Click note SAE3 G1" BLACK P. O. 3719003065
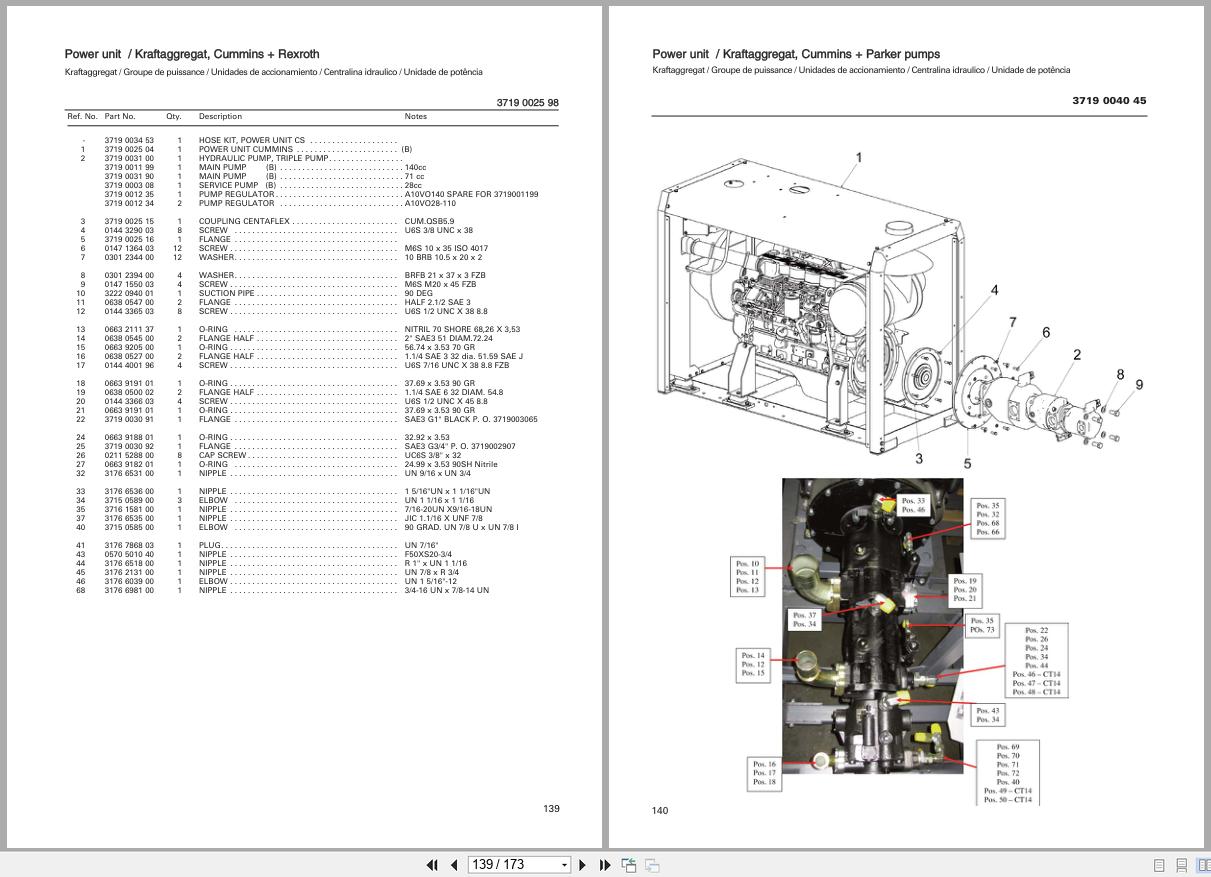The width and height of the screenshot is (1211, 877). tap(471, 419)
